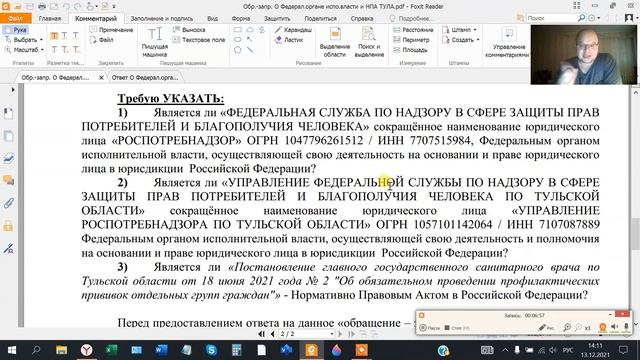The height and width of the screenshot is (360, 640).
Task: Pick the Ластик eraser tool
Action: coord(289,40)
